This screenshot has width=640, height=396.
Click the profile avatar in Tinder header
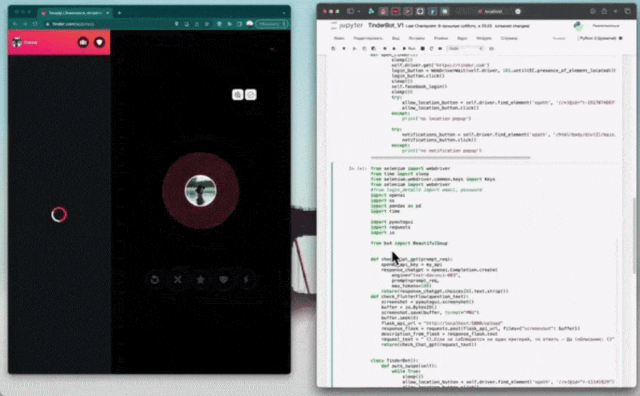point(17,42)
